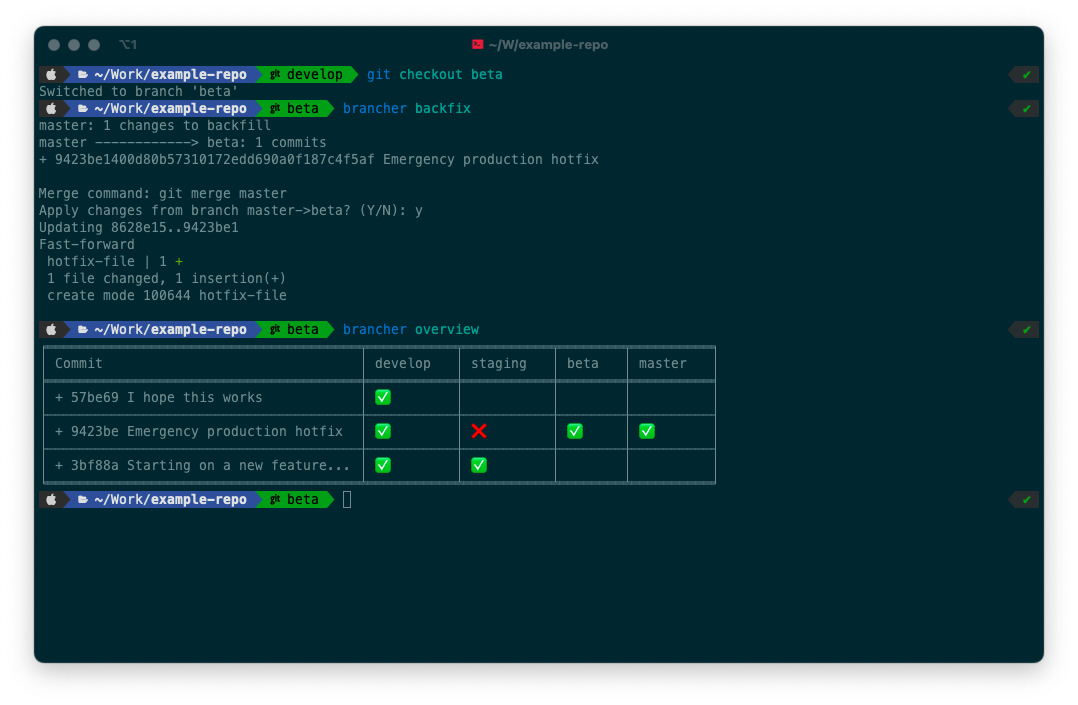
Task: Click the 'Apply changes from branch master->beta?' prompt
Action: (x=231, y=210)
